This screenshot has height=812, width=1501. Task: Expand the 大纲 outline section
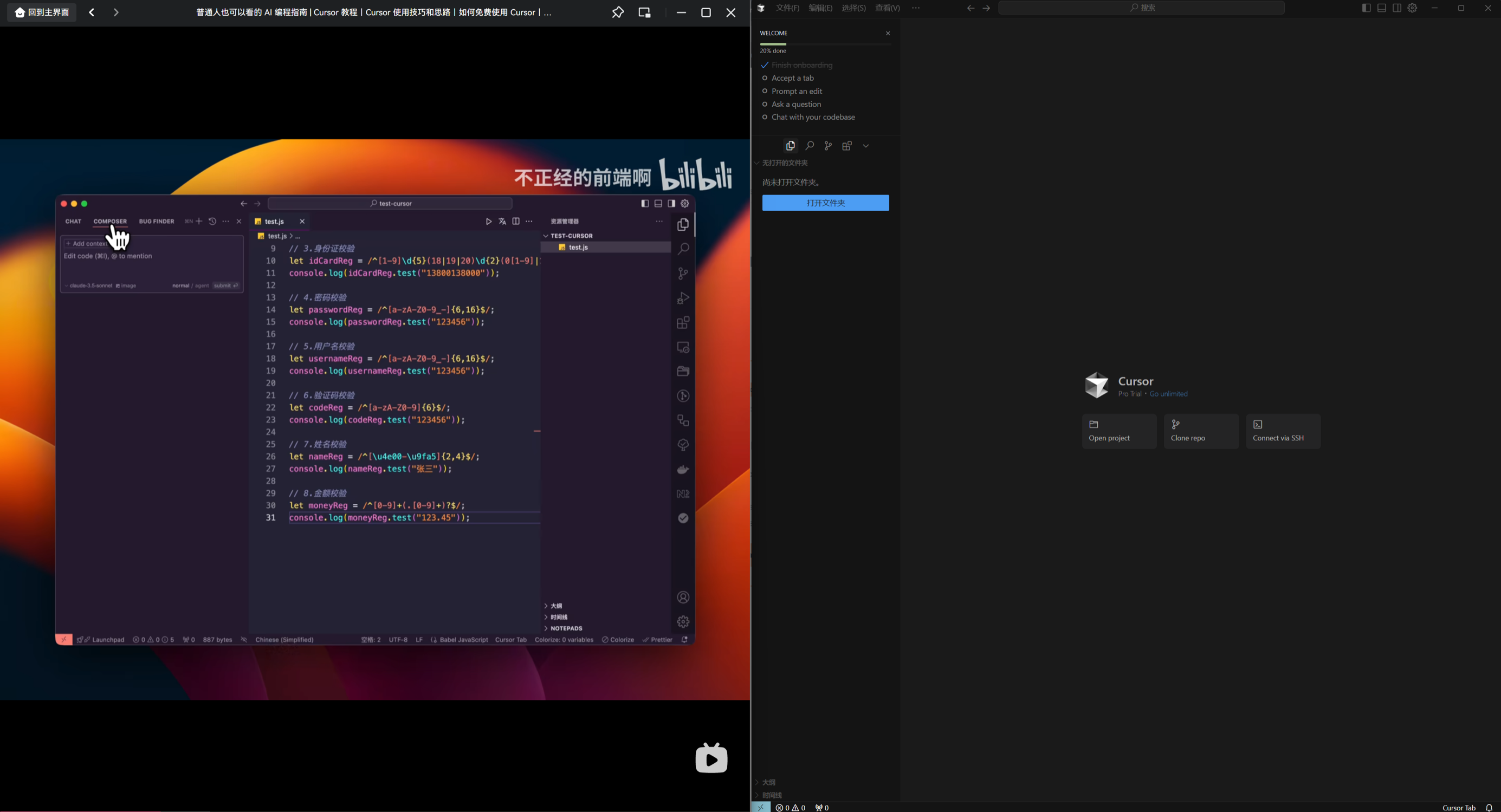tap(768, 782)
